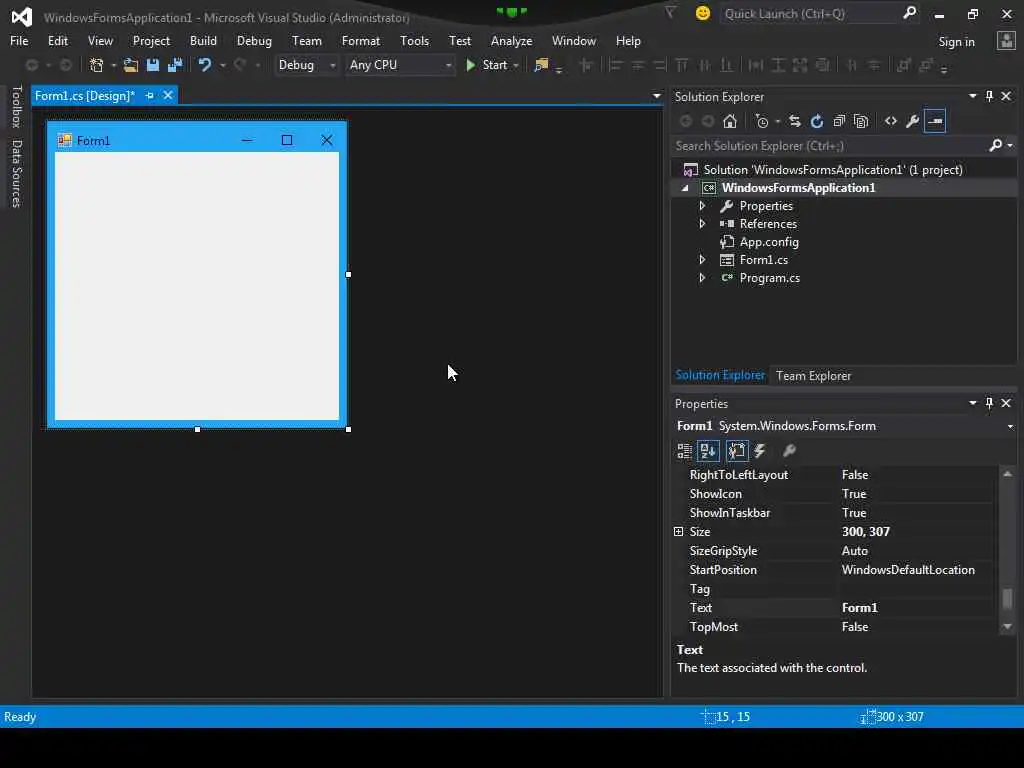Viewport: 1024px width, 768px height.
Task: Click the Properties scrollbar up arrow
Action: [1007, 474]
